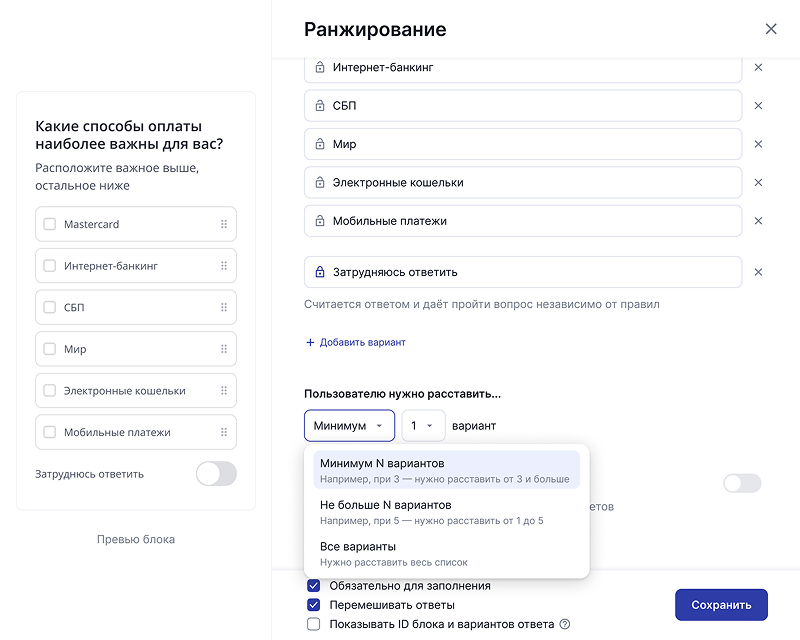Toggle the Затруднюсь ответить switch in preview
Viewport: 800px width, 640px height.
[216, 473]
